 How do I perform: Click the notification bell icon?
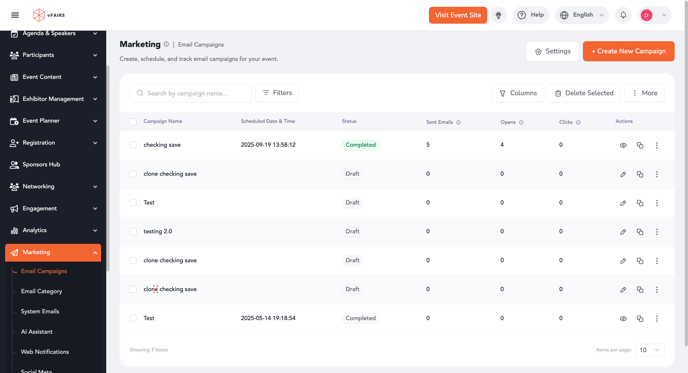tap(623, 15)
